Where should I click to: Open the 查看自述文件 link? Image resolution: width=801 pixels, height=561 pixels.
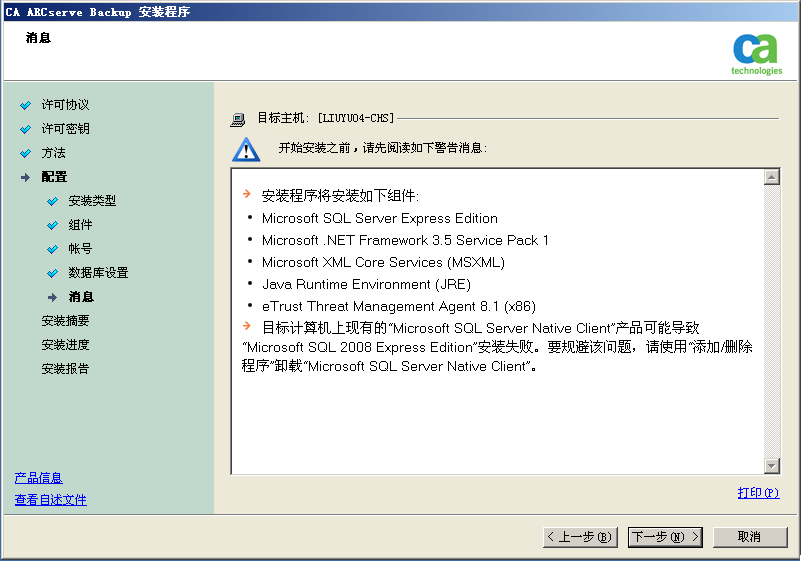[50, 500]
